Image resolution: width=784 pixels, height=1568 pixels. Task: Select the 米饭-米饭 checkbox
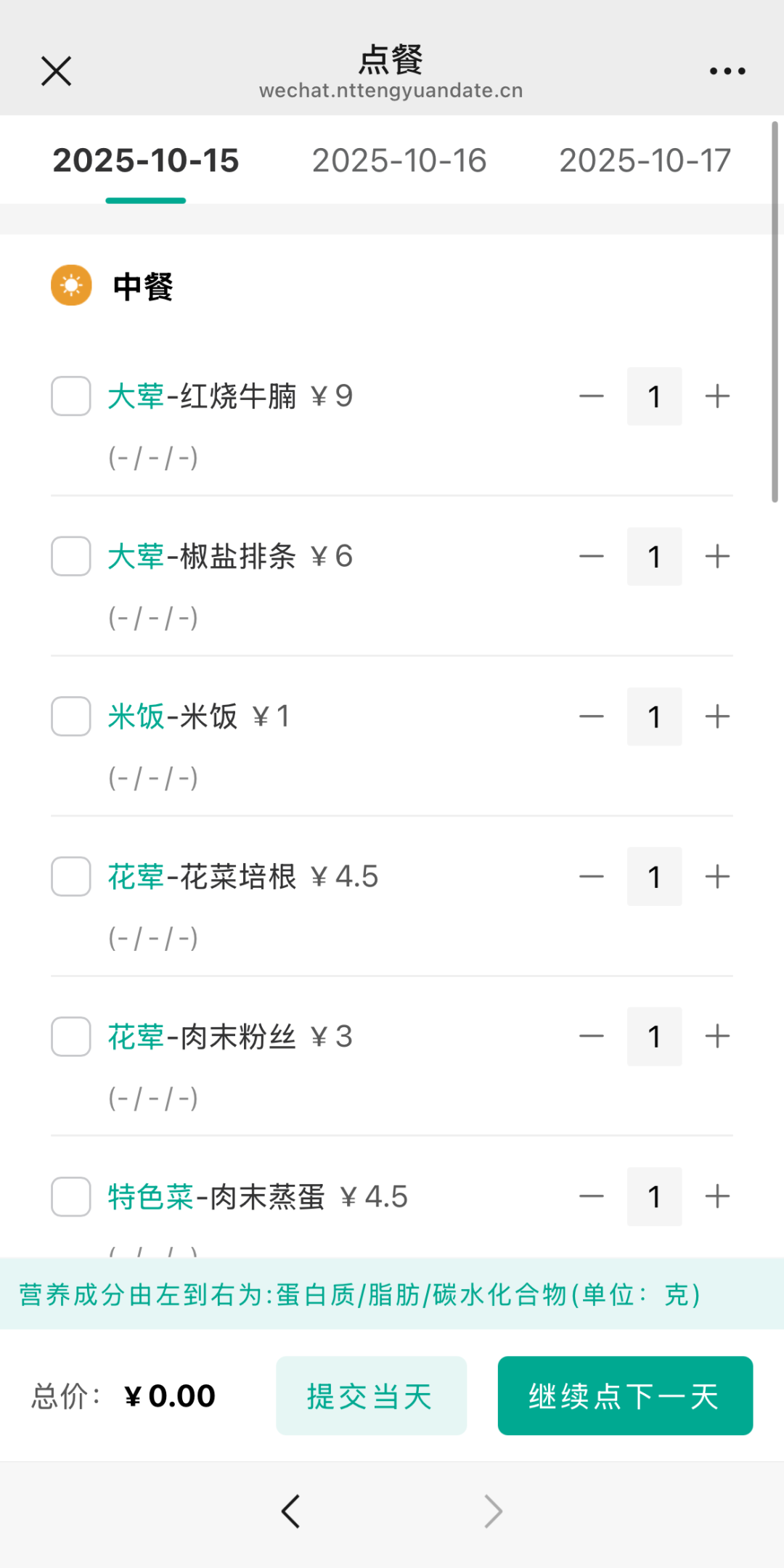(x=71, y=716)
